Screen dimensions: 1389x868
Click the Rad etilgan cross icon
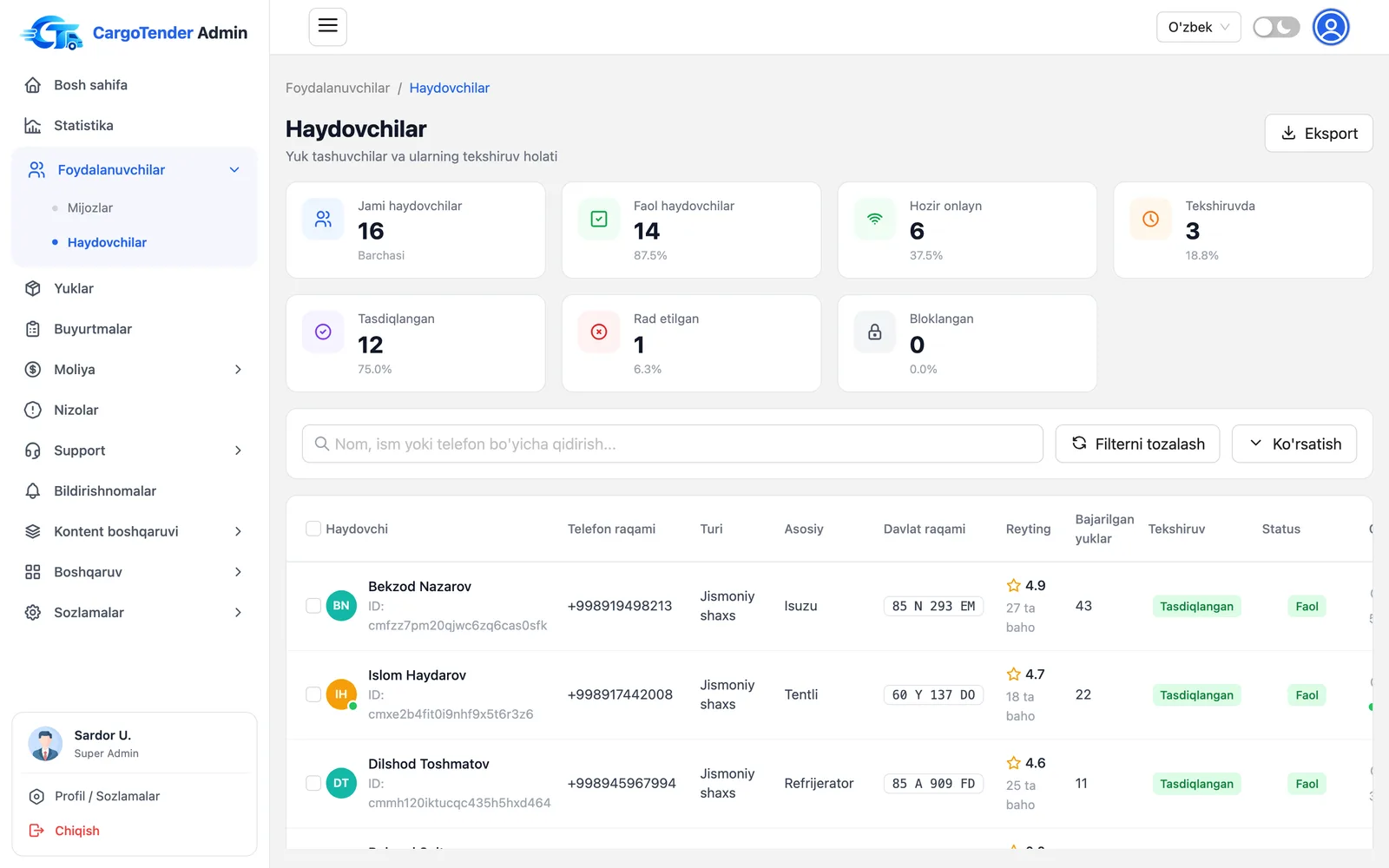599,332
